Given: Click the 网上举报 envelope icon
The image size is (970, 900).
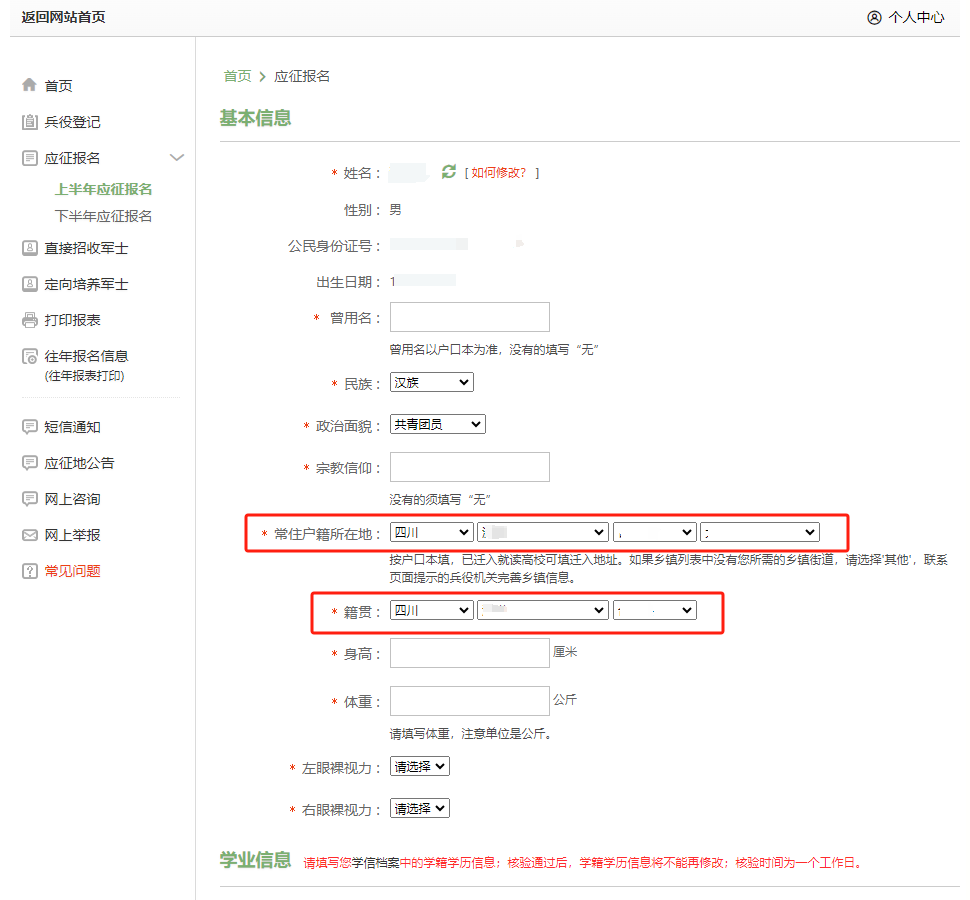Looking at the screenshot, I should [29, 535].
